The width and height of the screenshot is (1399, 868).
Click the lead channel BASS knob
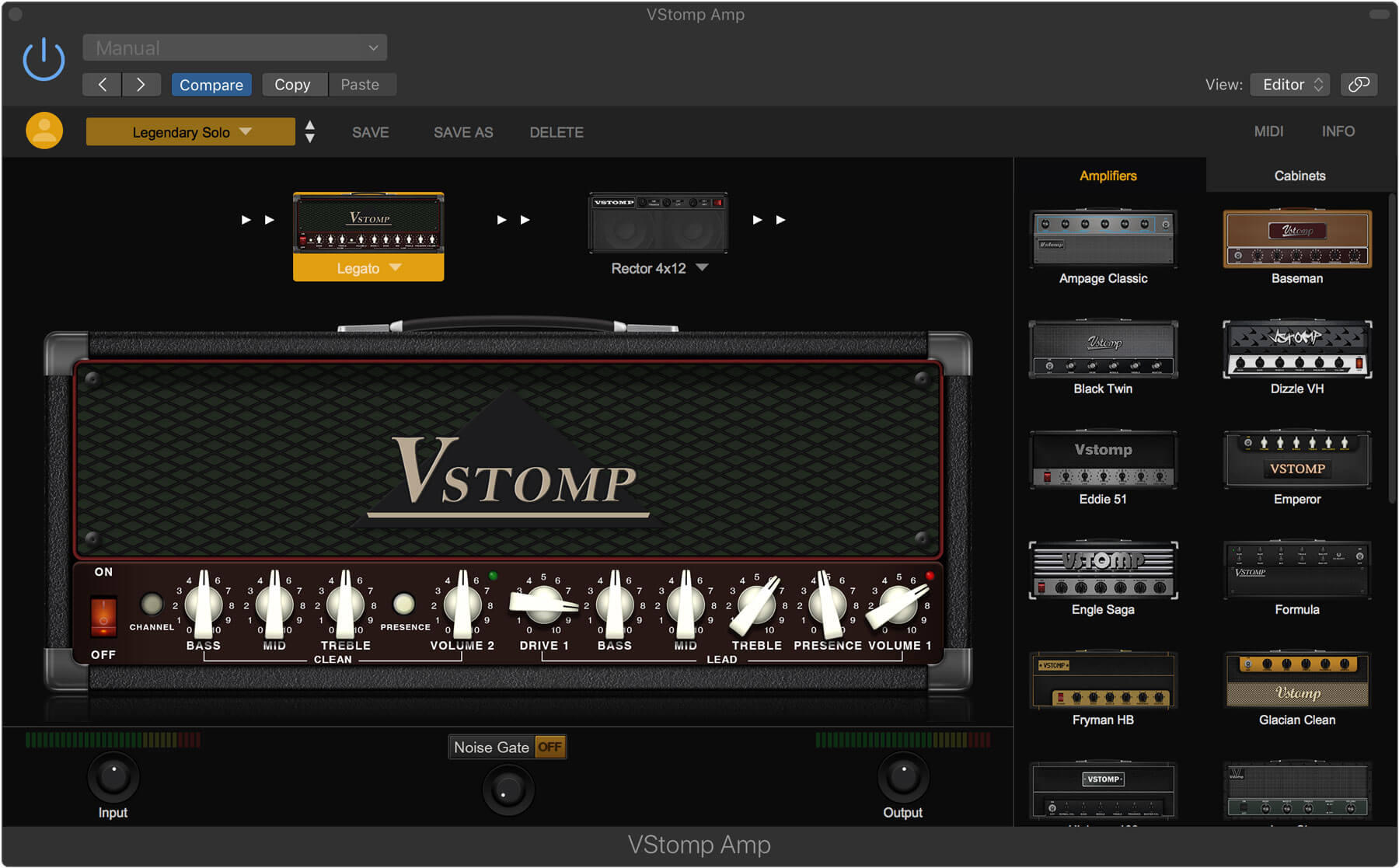pyautogui.click(x=615, y=605)
